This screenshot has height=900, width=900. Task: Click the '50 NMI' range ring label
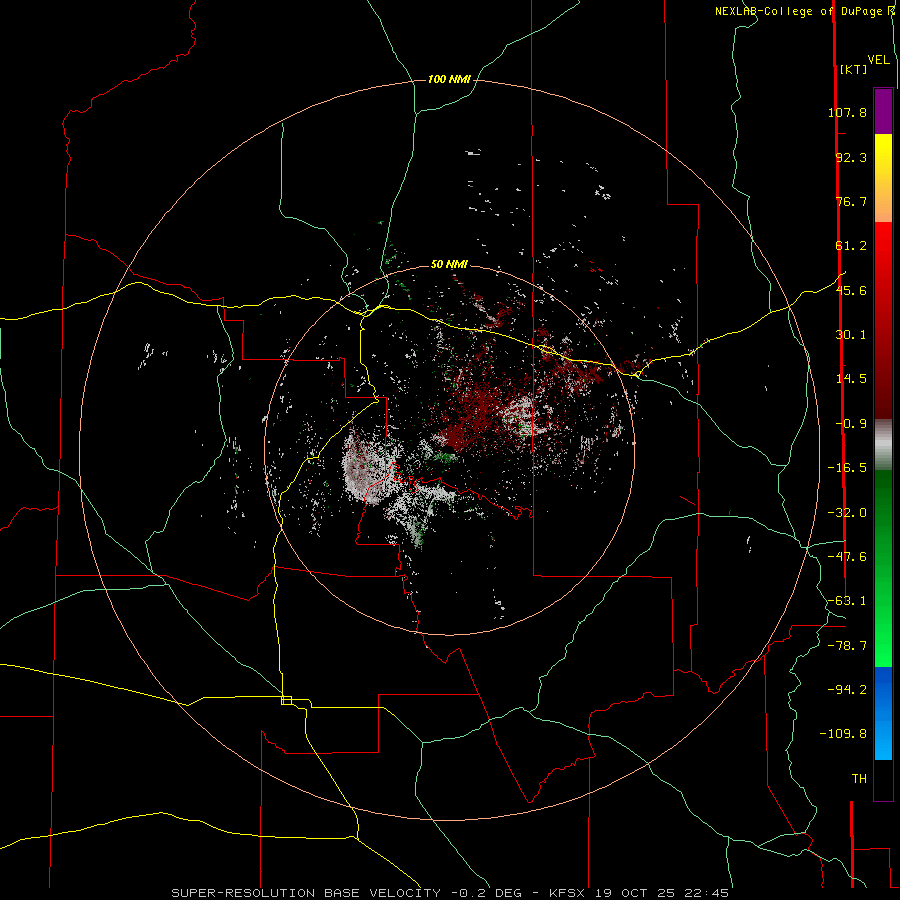point(449,265)
